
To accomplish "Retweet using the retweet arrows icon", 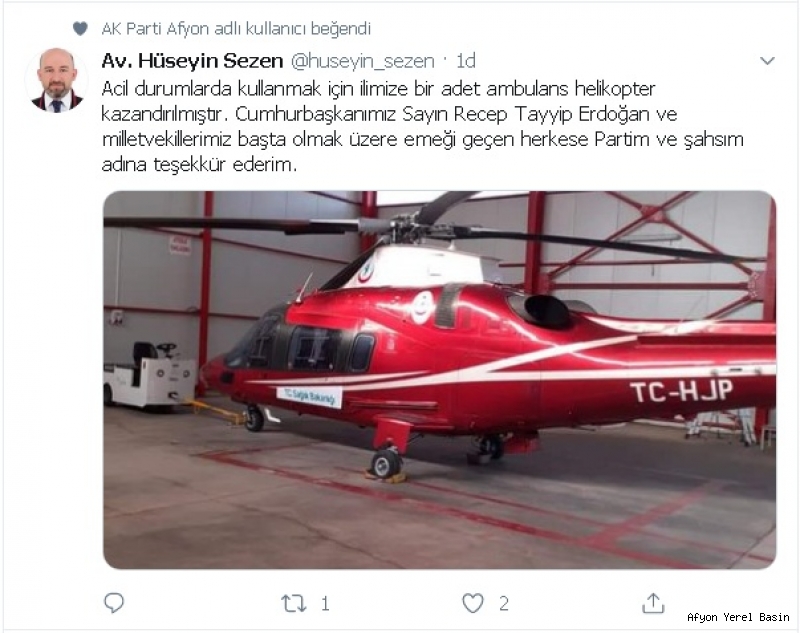I will click(294, 603).
